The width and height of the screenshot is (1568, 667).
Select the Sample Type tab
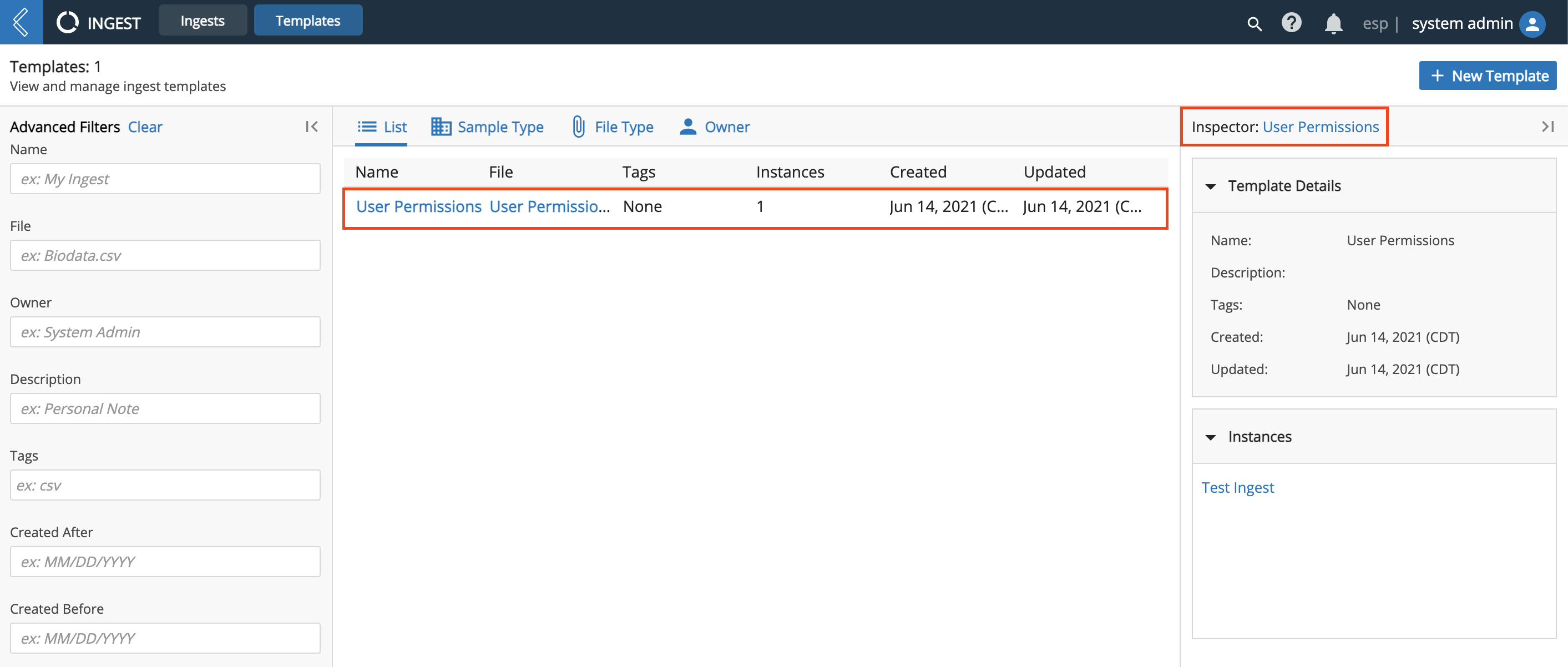point(488,127)
